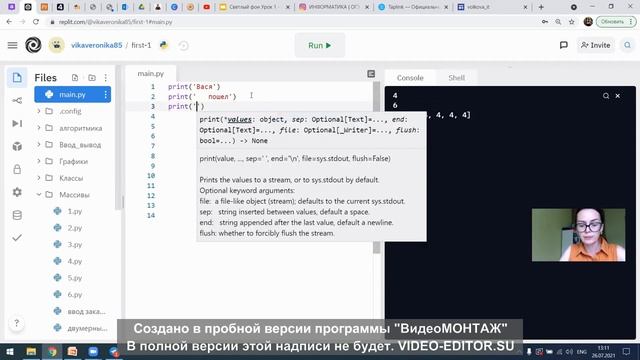Open the Help question mark button
Viewport: 640px width, 360px height.
tap(16, 323)
